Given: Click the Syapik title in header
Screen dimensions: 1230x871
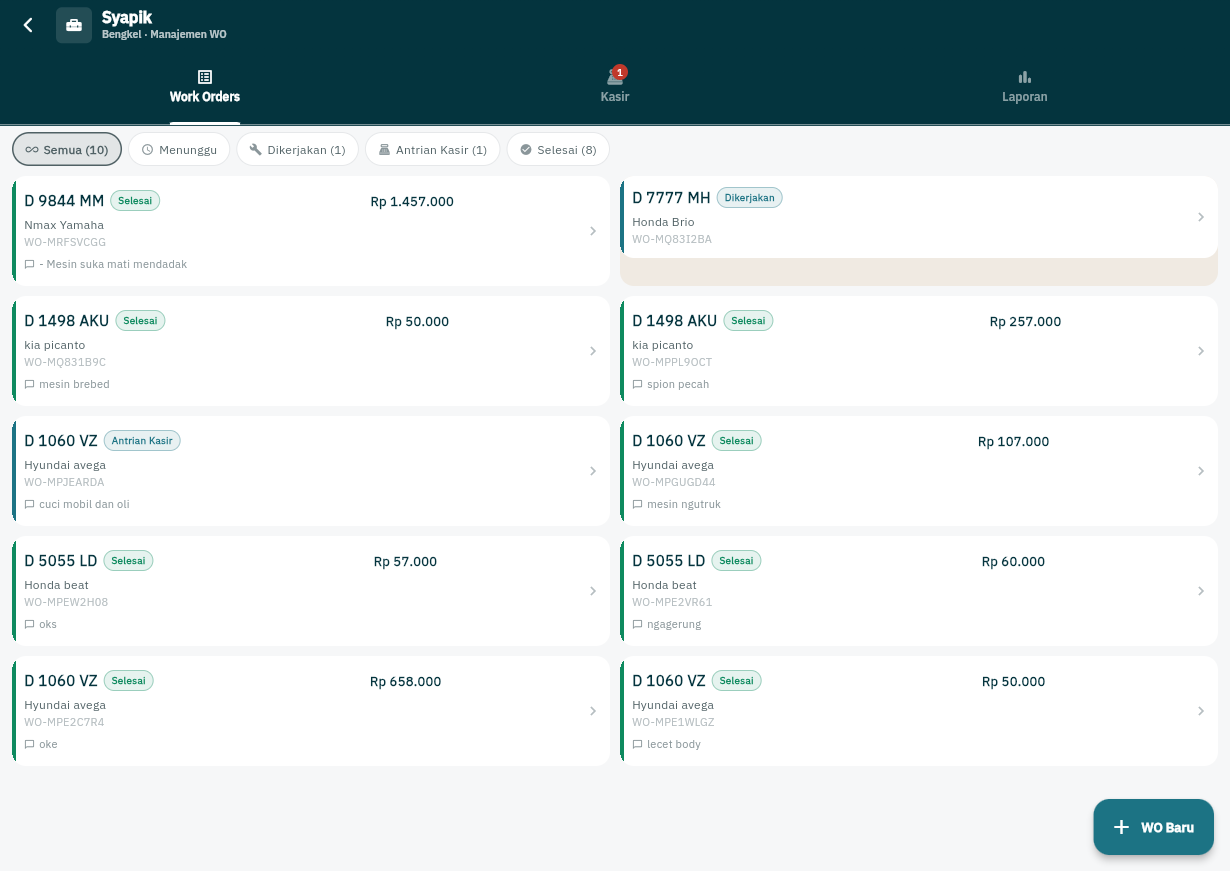Looking at the screenshot, I should (x=127, y=17).
